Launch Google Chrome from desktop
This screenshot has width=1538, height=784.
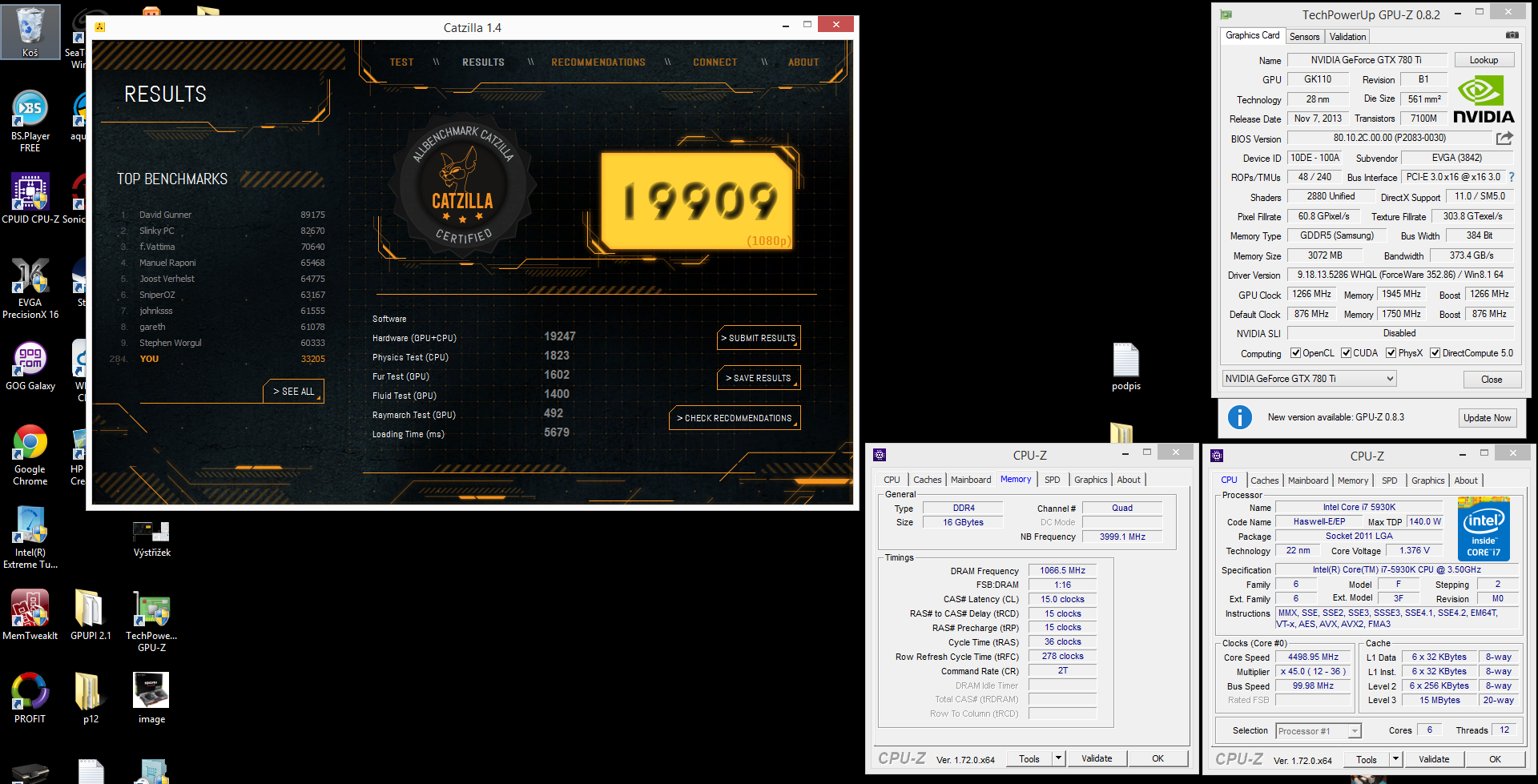pos(30,456)
